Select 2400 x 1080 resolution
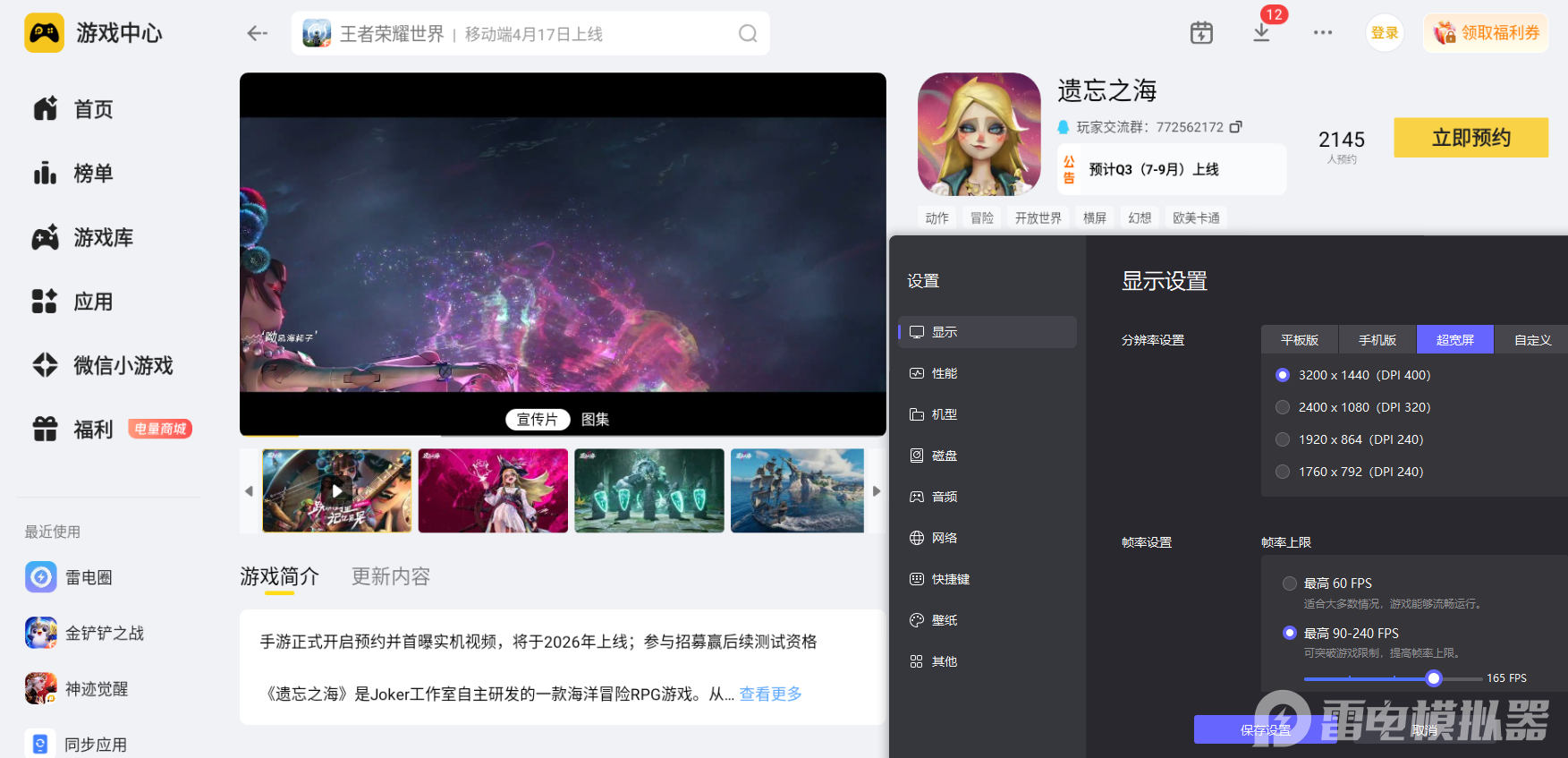Screen dimensions: 1568x758 click(x=1283, y=407)
